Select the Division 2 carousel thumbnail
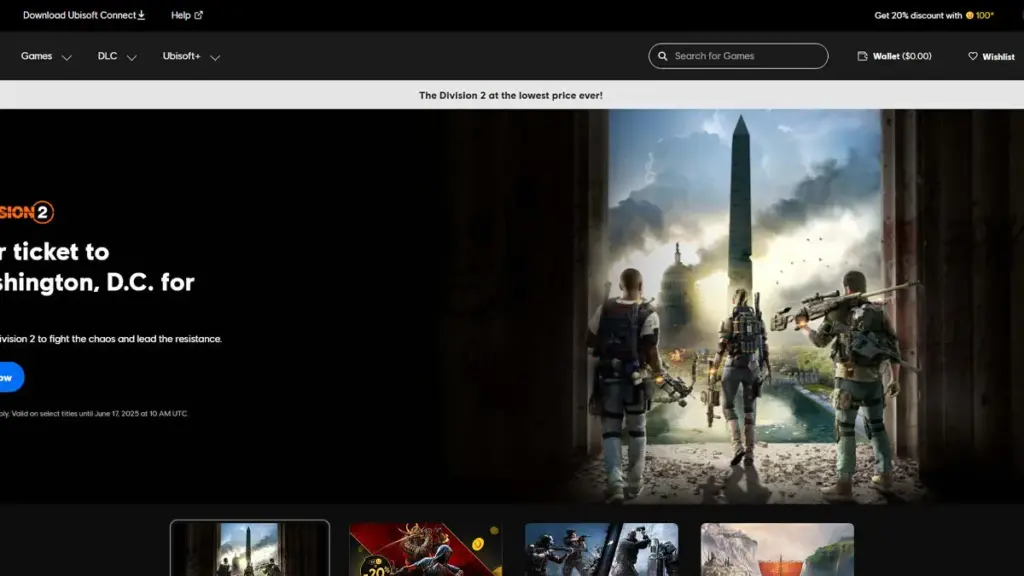Screen dimensions: 1024x576 point(249,549)
